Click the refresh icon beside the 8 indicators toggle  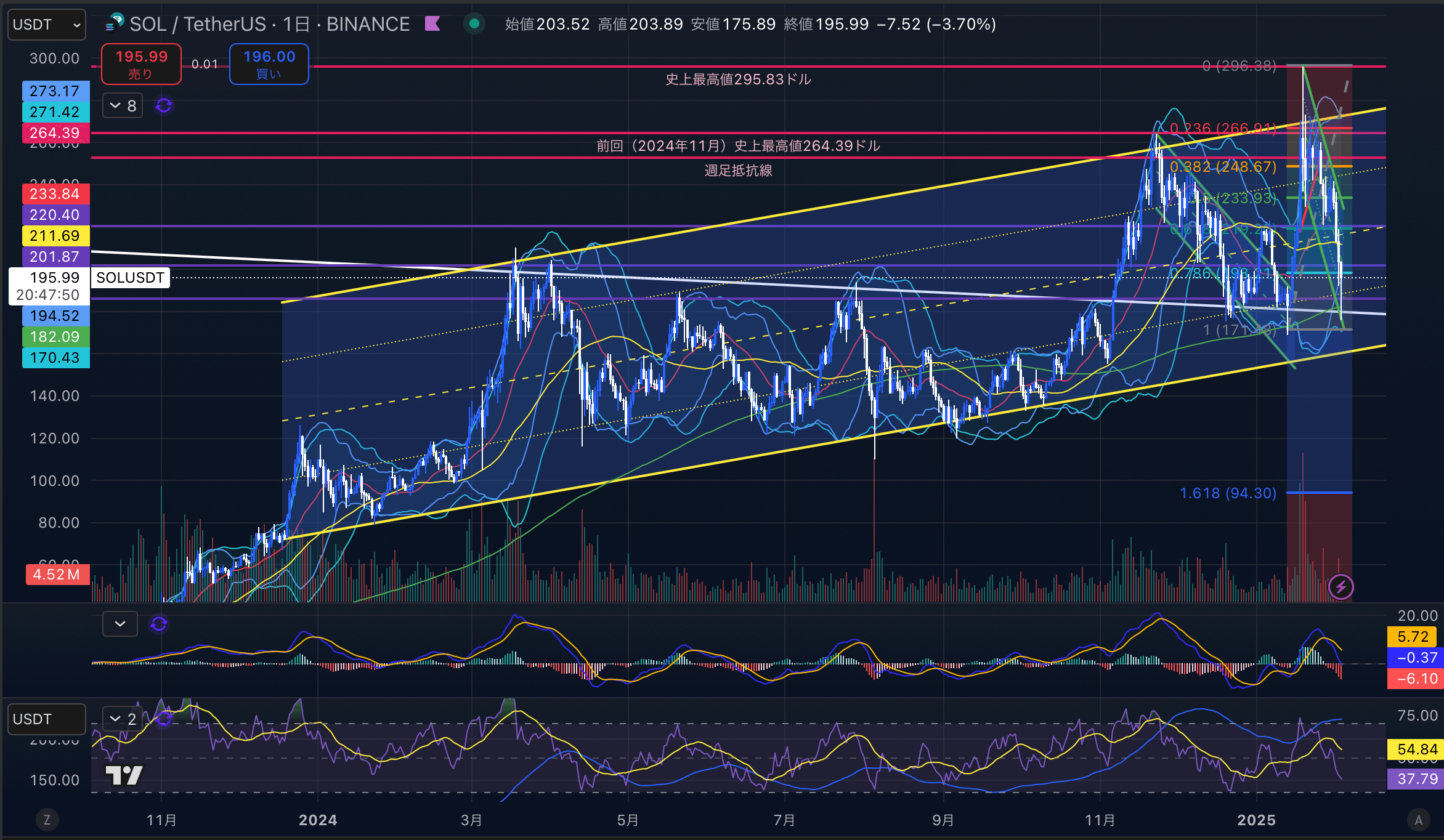click(164, 106)
